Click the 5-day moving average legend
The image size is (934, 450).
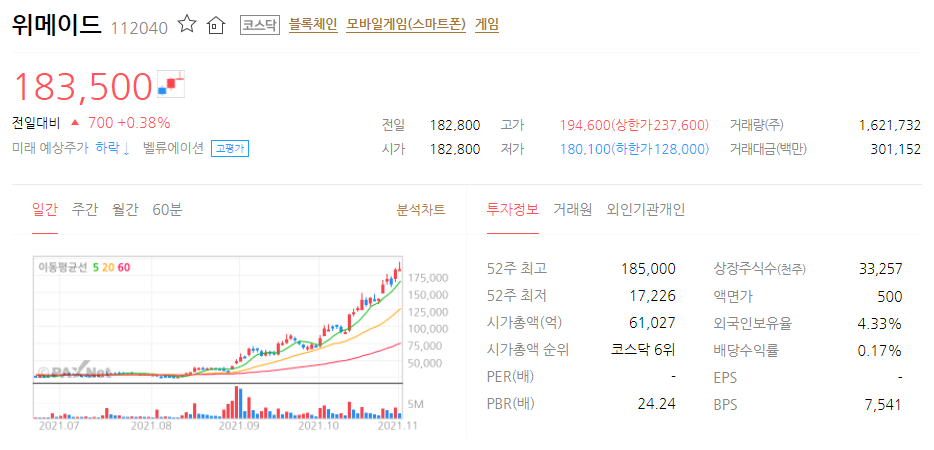pos(95,267)
